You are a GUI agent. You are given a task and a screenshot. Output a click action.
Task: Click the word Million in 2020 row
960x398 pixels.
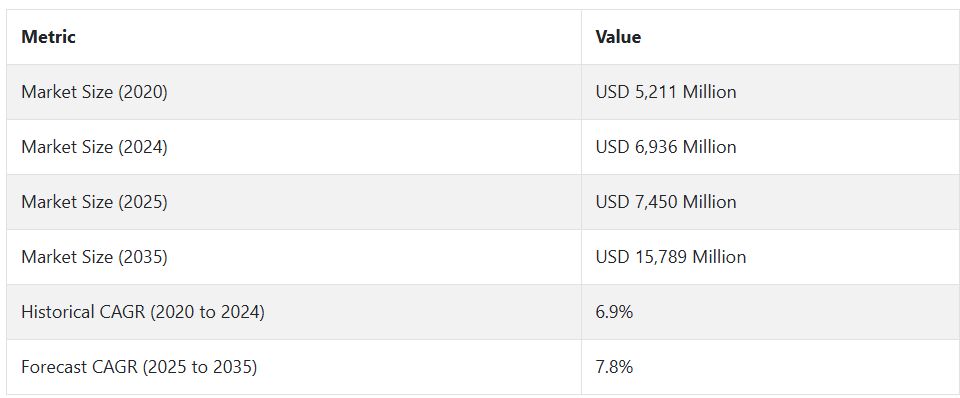coord(710,92)
